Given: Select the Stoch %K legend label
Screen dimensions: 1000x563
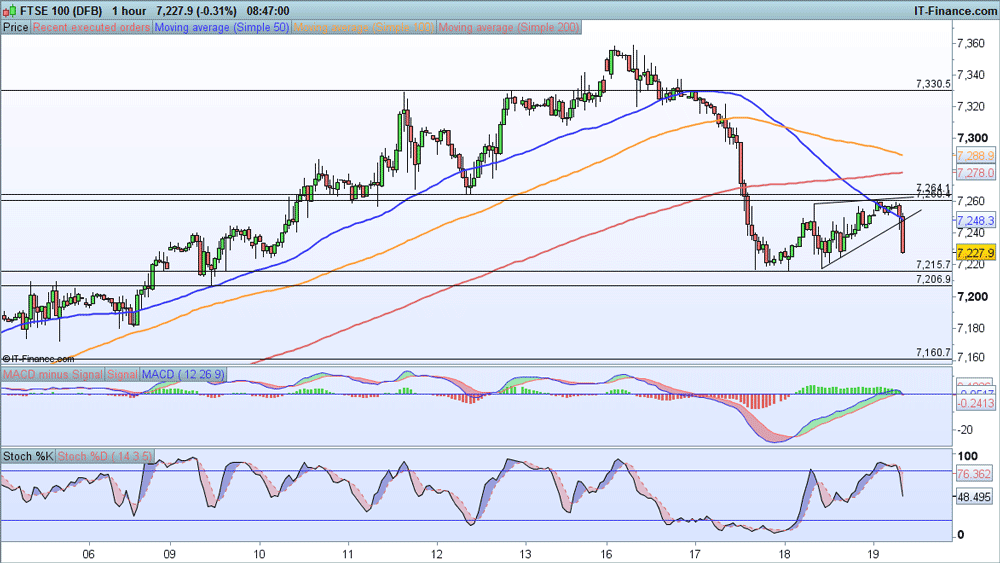Looking at the screenshot, I should [28, 456].
